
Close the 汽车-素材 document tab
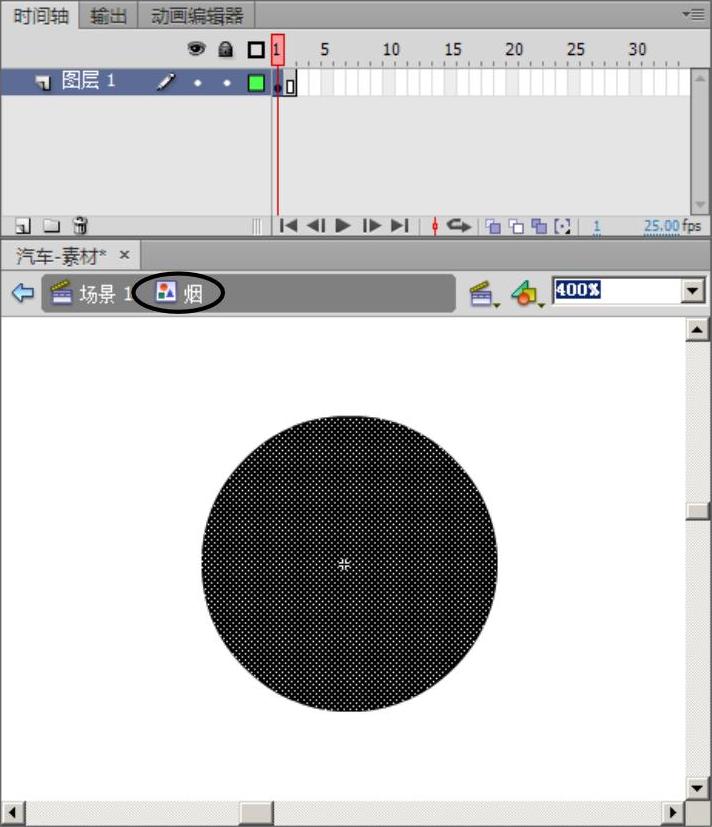coord(124,255)
